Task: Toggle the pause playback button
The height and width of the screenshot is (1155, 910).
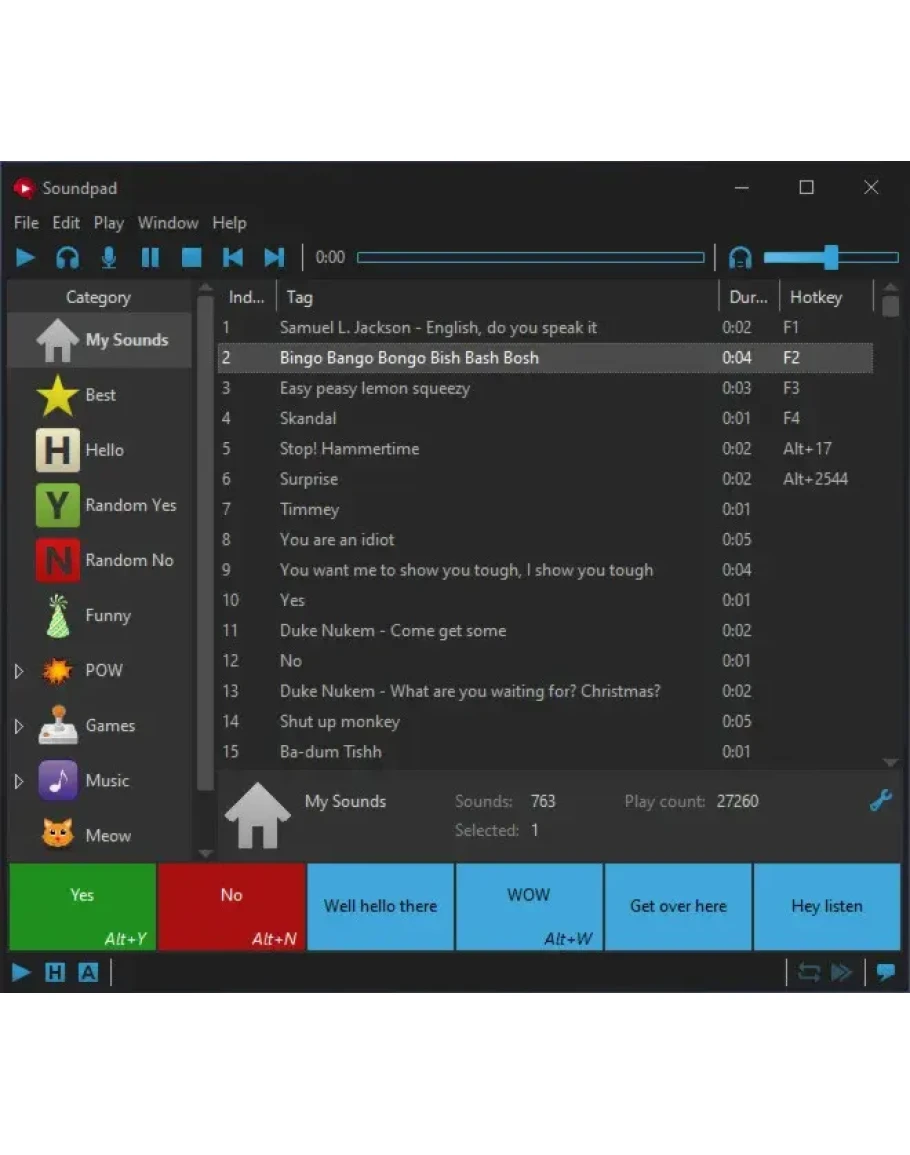Action: point(150,258)
